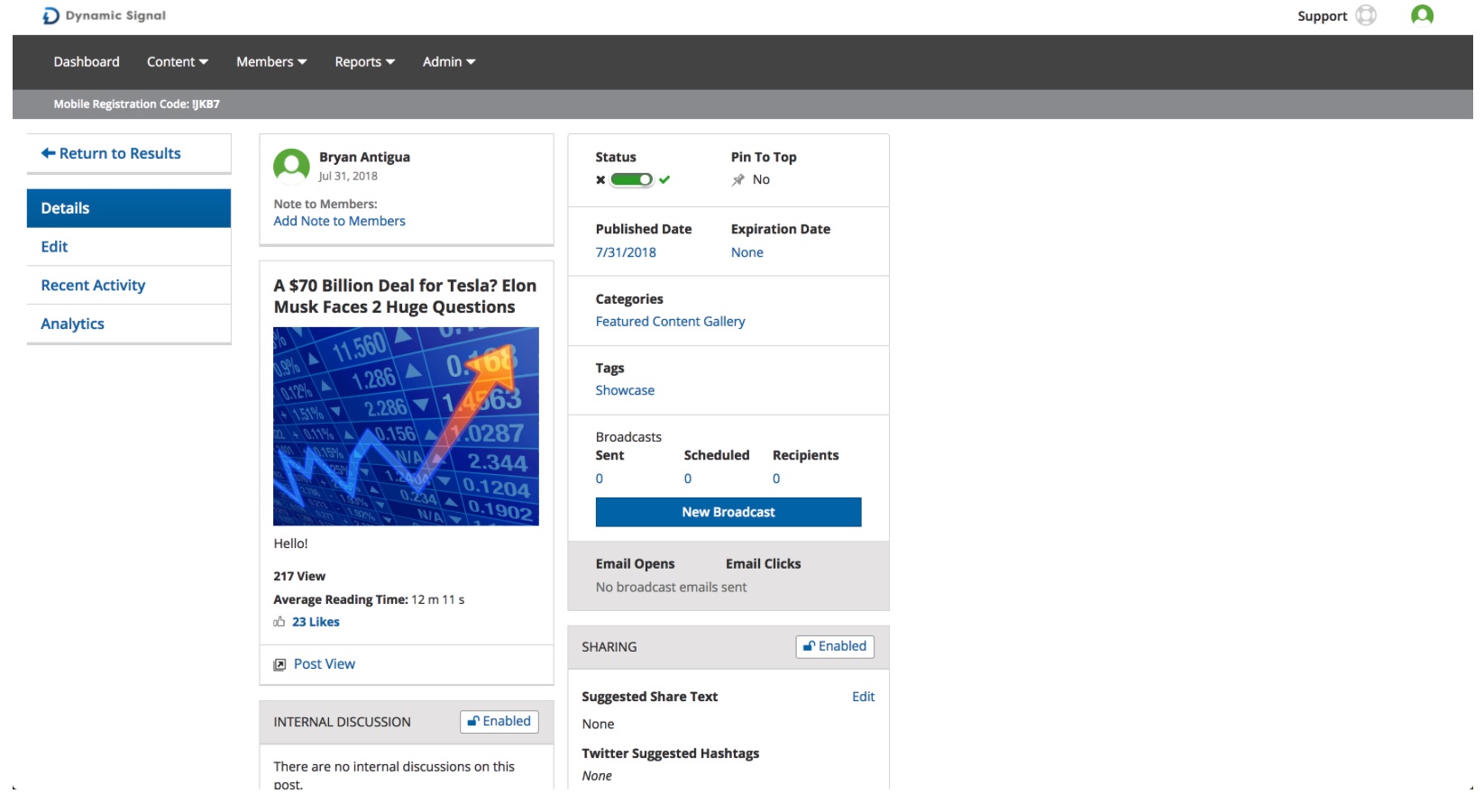This screenshot has height=812, width=1484.
Task: Click the Showcase tag
Action: tap(625, 390)
